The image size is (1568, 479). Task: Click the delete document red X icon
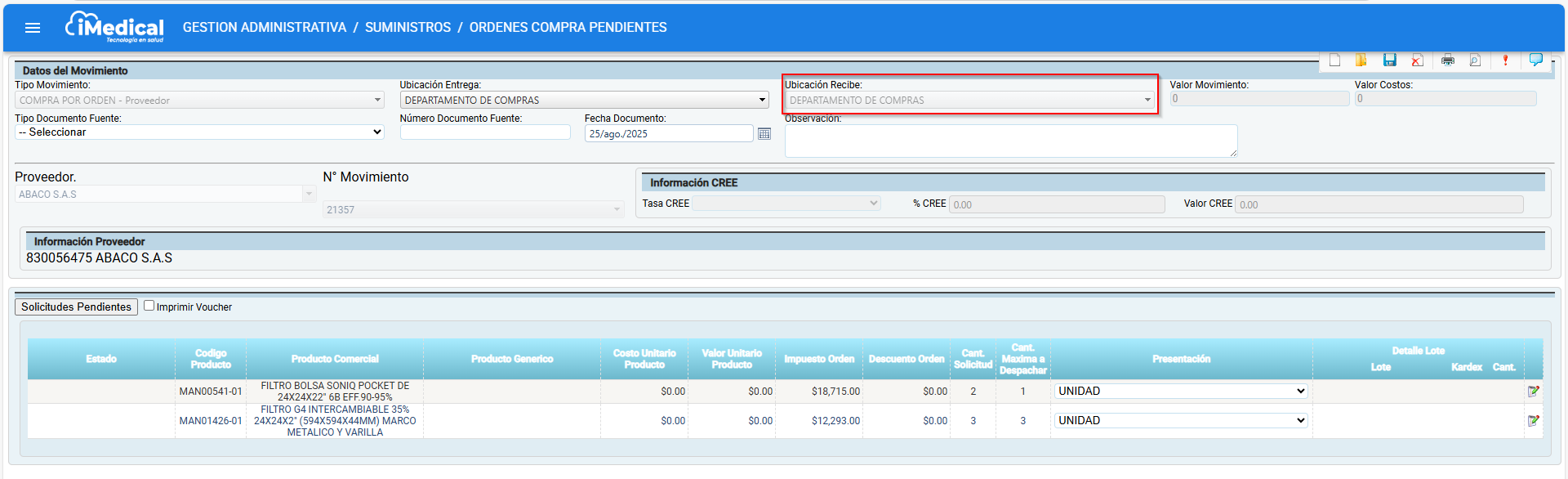point(1417,60)
